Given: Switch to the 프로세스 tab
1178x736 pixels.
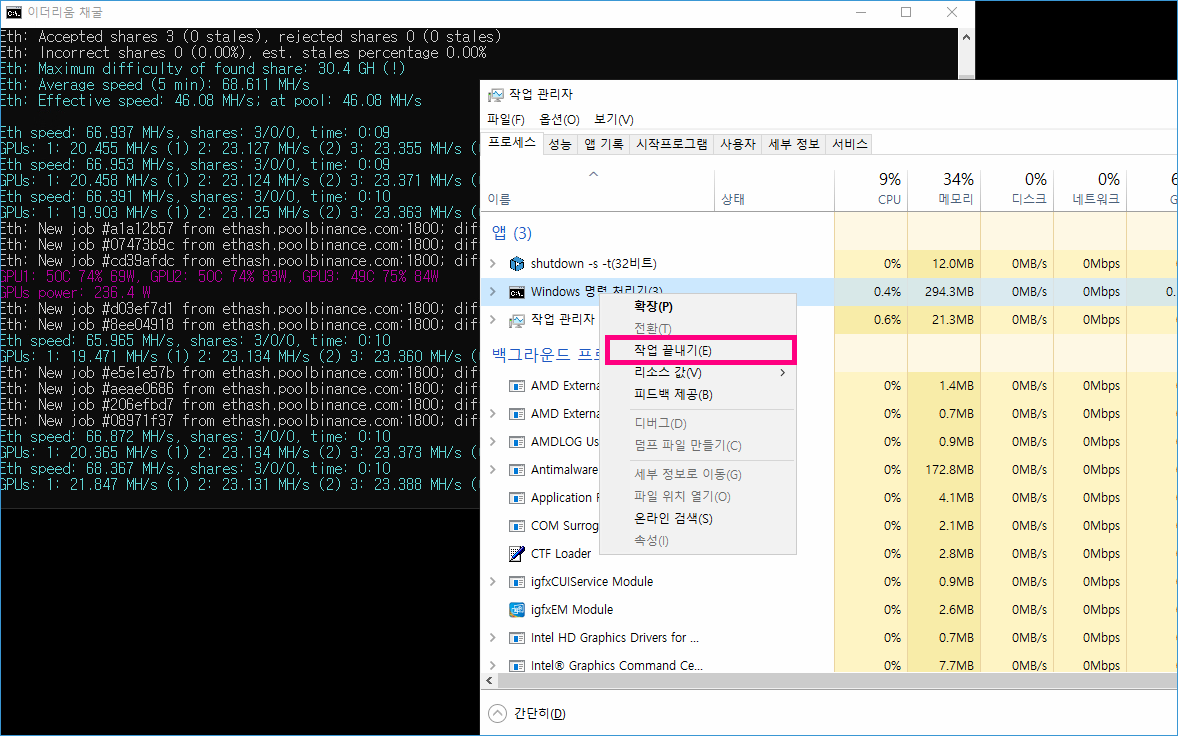Looking at the screenshot, I should tap(512, 143).
